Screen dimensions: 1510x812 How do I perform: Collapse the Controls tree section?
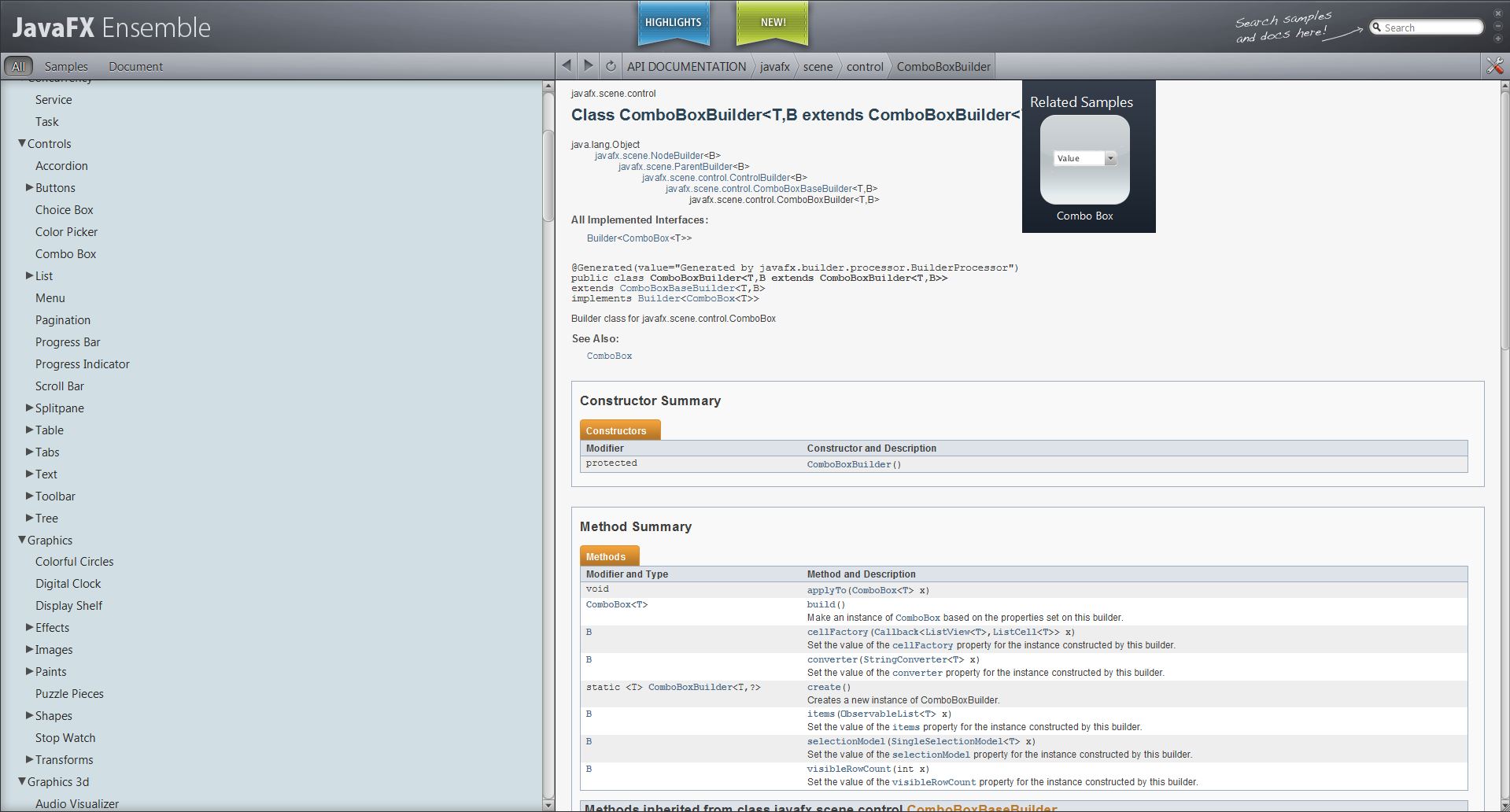click(22, 143)
